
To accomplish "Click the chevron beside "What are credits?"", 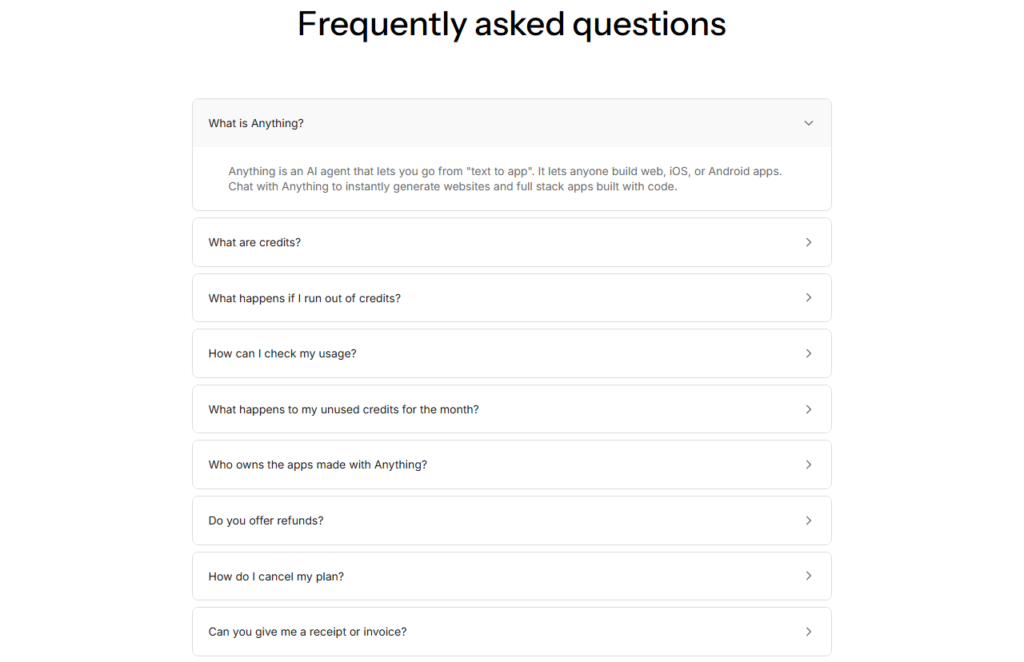I will tap(809, 242).
